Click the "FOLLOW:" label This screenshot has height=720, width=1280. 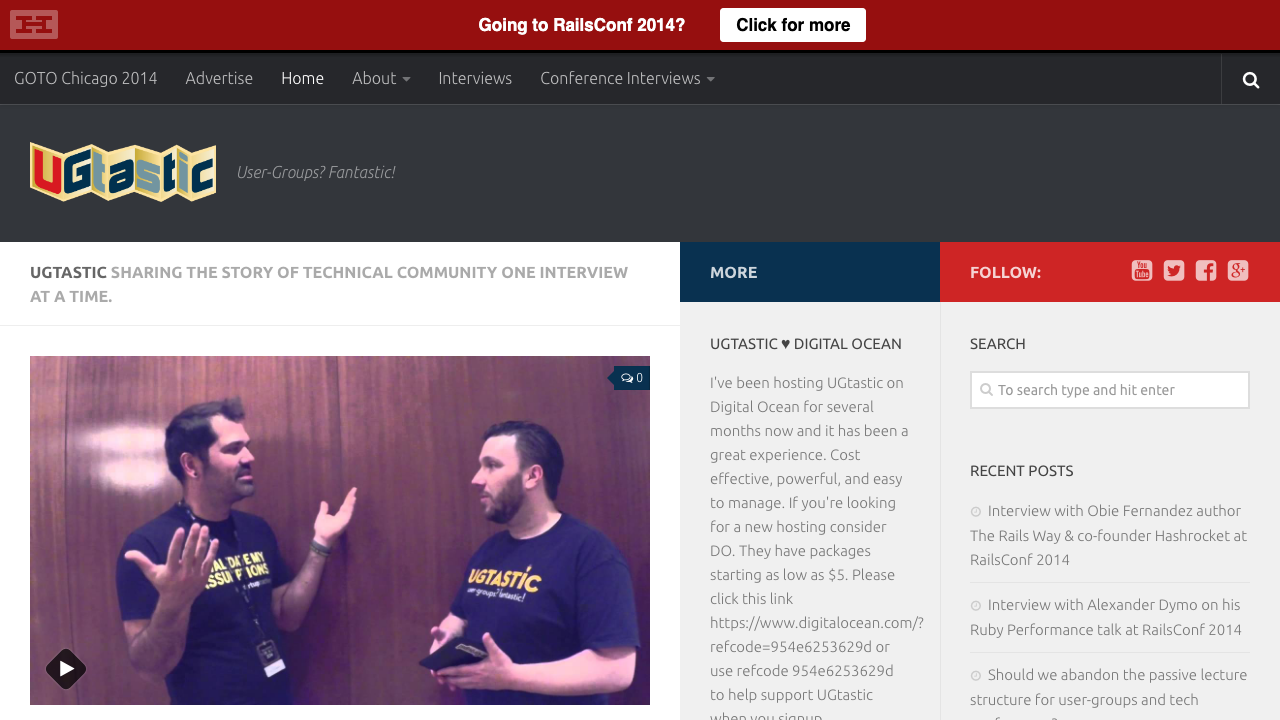coord(1005,272)
